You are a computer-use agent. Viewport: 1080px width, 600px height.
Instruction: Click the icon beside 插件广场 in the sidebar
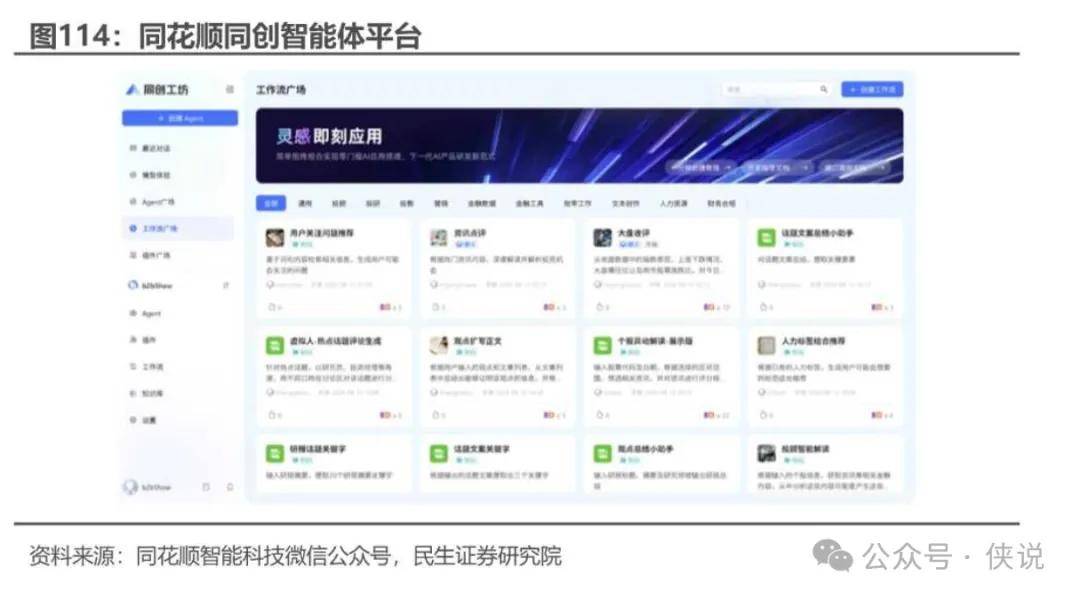[x=133, y=255]
